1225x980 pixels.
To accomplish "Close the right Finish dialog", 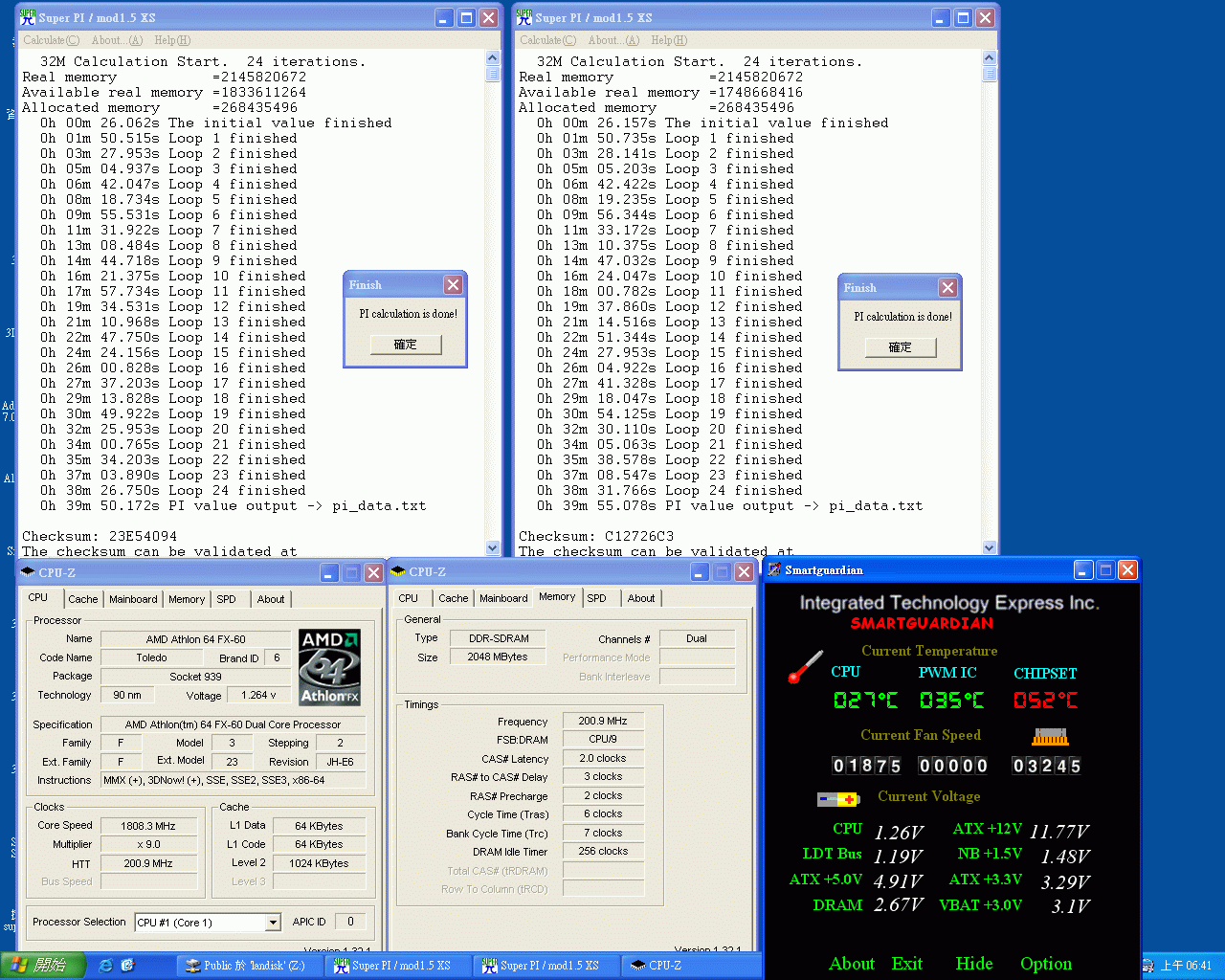I will coord(947,287).
